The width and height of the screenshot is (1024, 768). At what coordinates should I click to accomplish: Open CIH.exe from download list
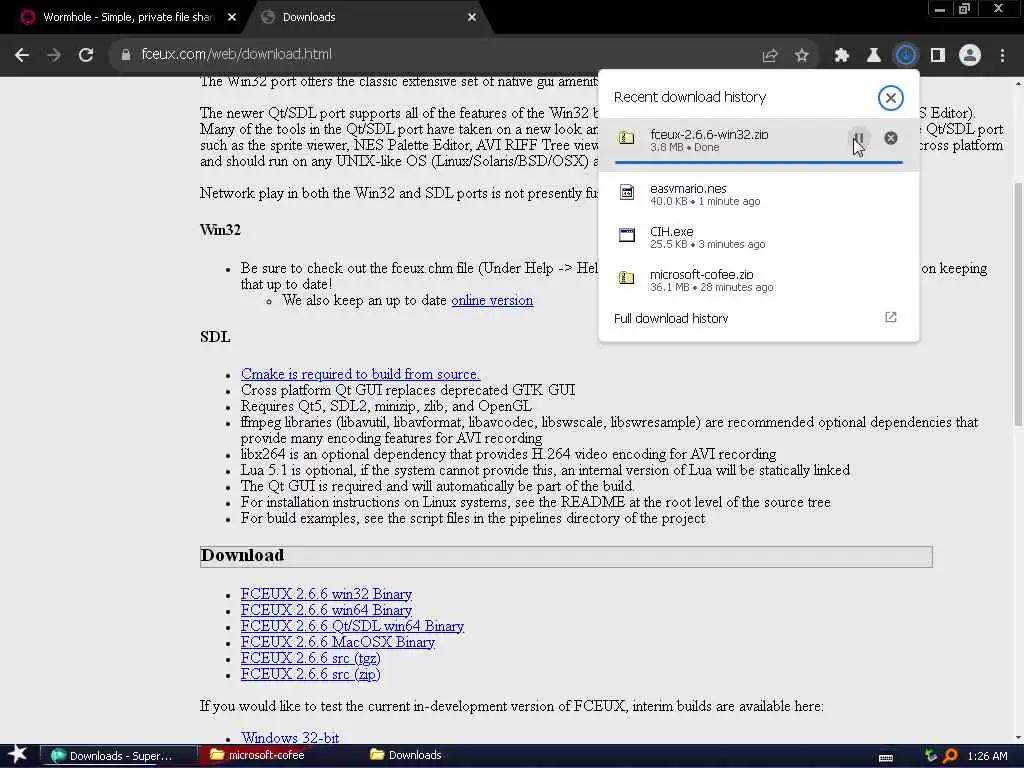[x=758, y=237]
